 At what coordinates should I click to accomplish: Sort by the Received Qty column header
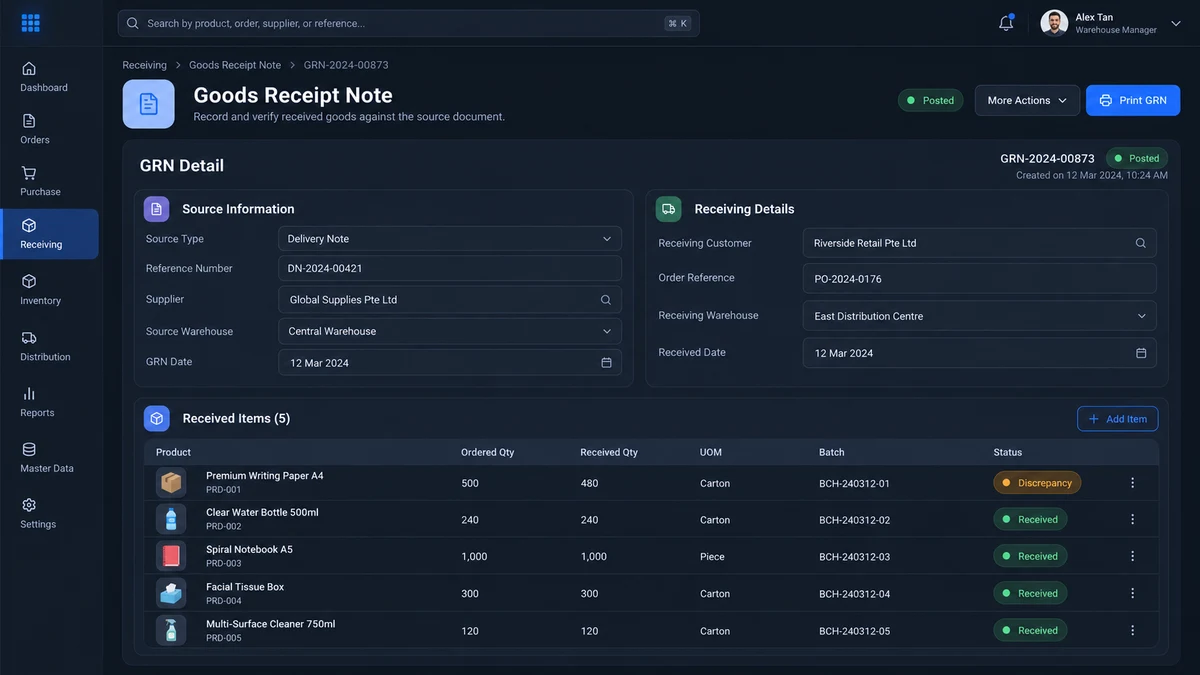coord(609,452)
